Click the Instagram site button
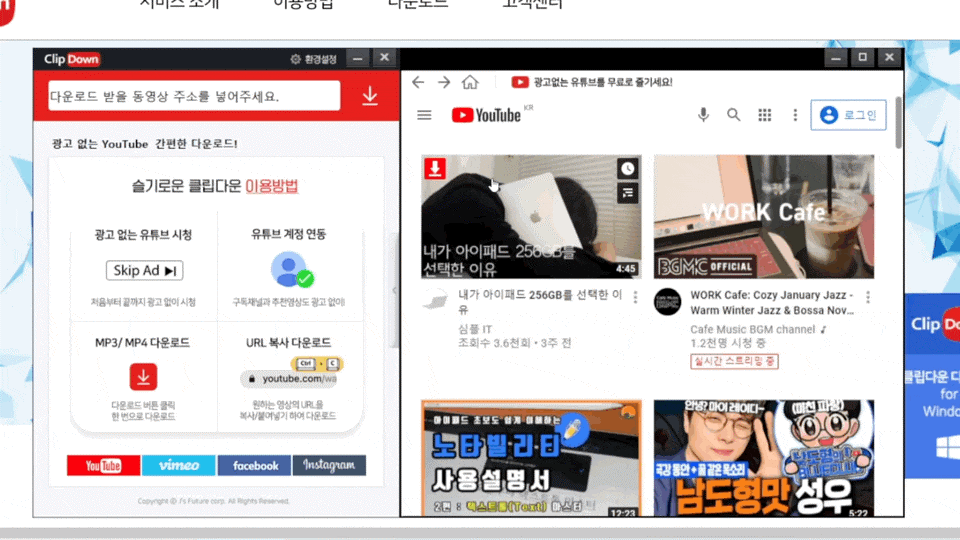This screenshot has width=960, height=540. [x=329, y=465]
